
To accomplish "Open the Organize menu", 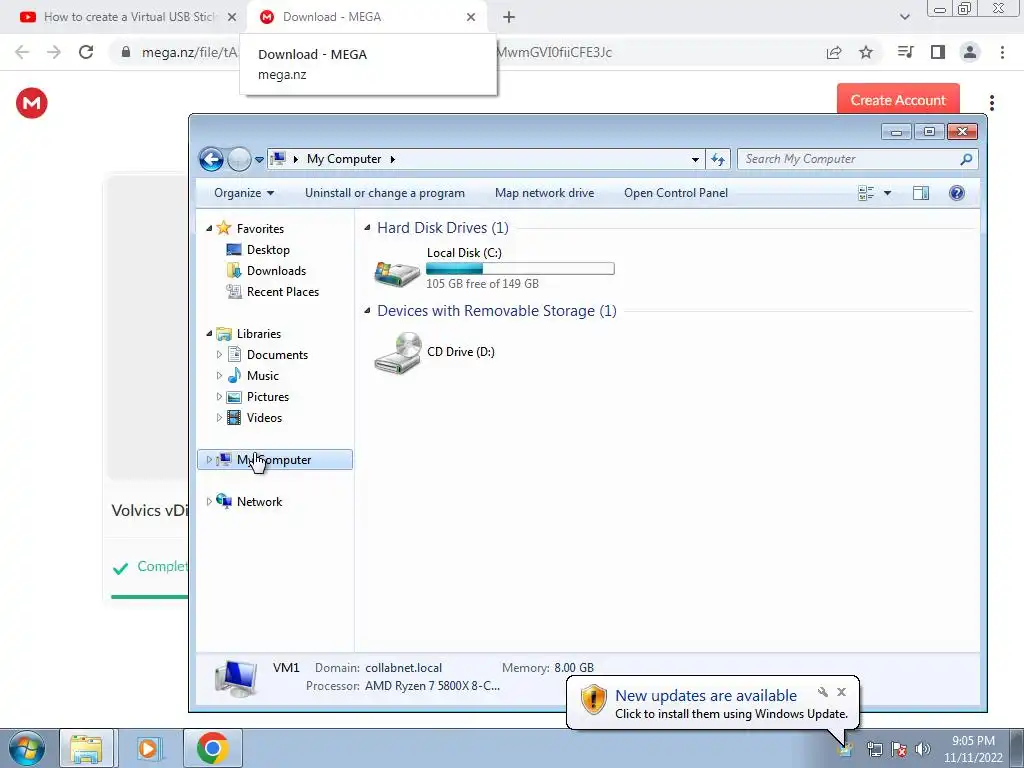I will [x=244, y=193].
